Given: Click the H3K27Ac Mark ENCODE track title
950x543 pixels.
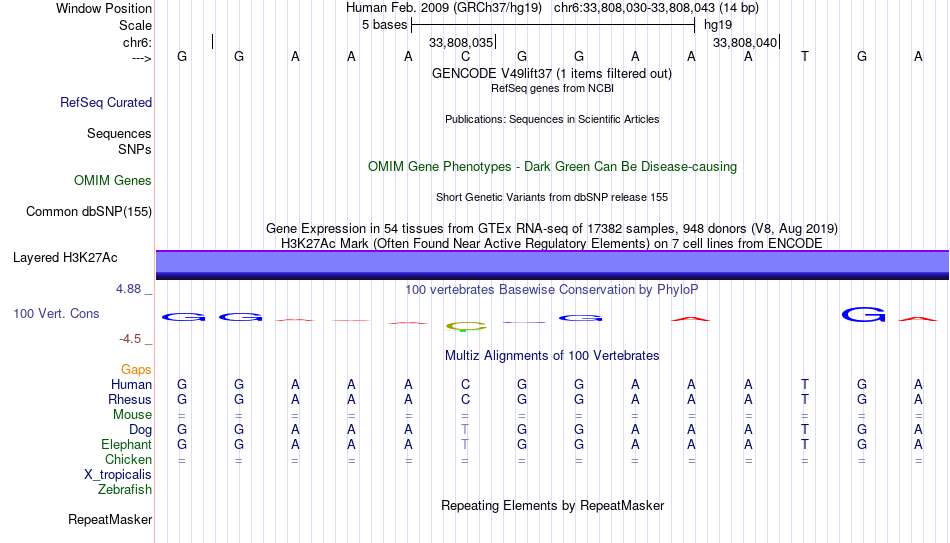Looking at the screenshot, I should [x=552, y=244].
